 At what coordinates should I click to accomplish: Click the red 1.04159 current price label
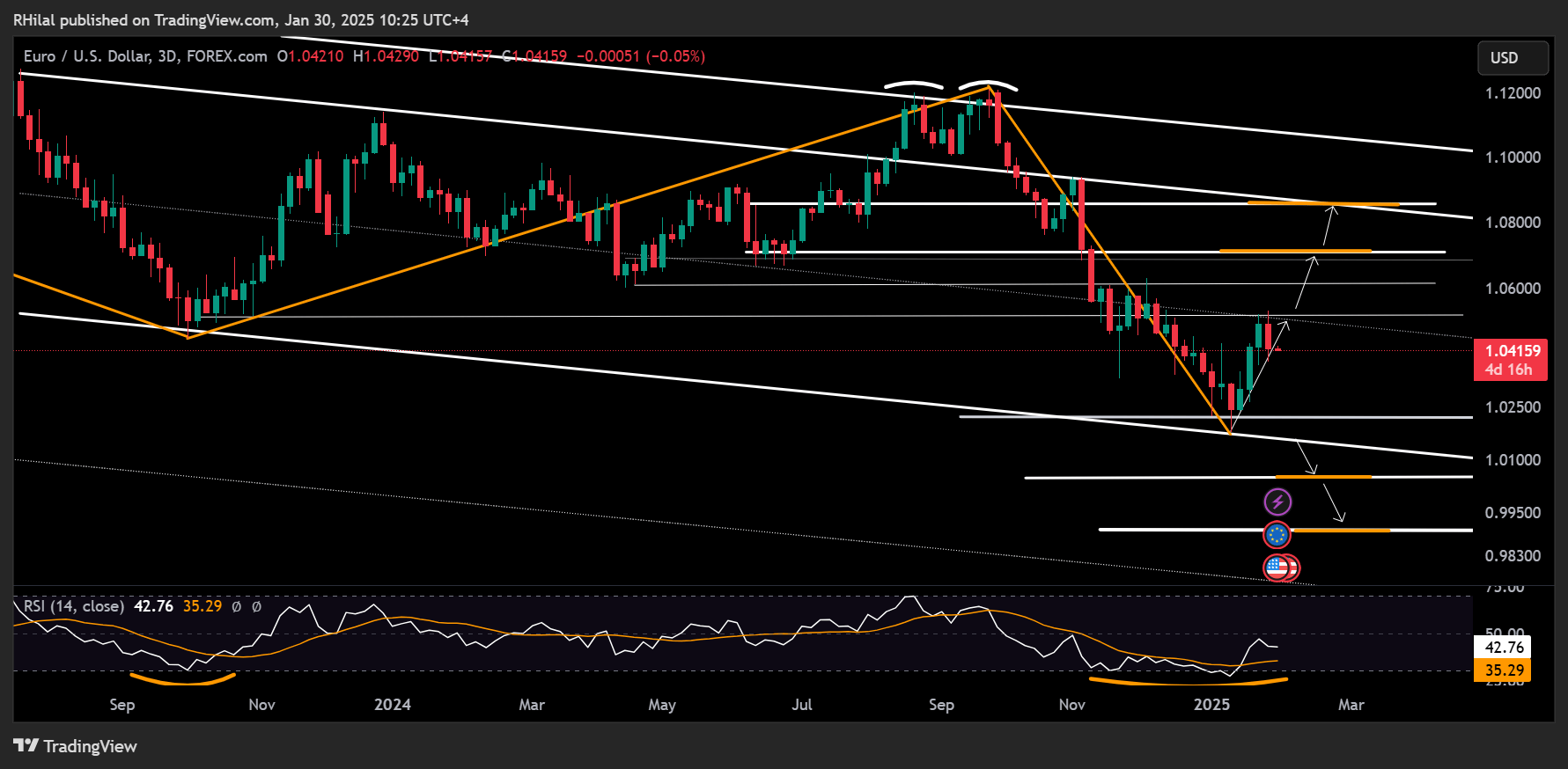tap(1511, 351)
